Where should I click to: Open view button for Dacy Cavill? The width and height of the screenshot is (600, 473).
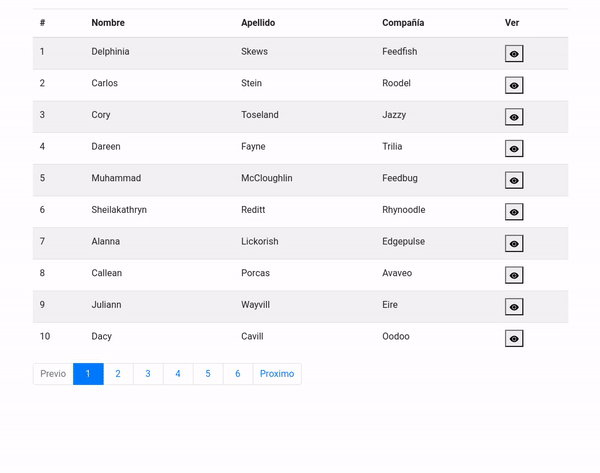click(x=514, y=338)
